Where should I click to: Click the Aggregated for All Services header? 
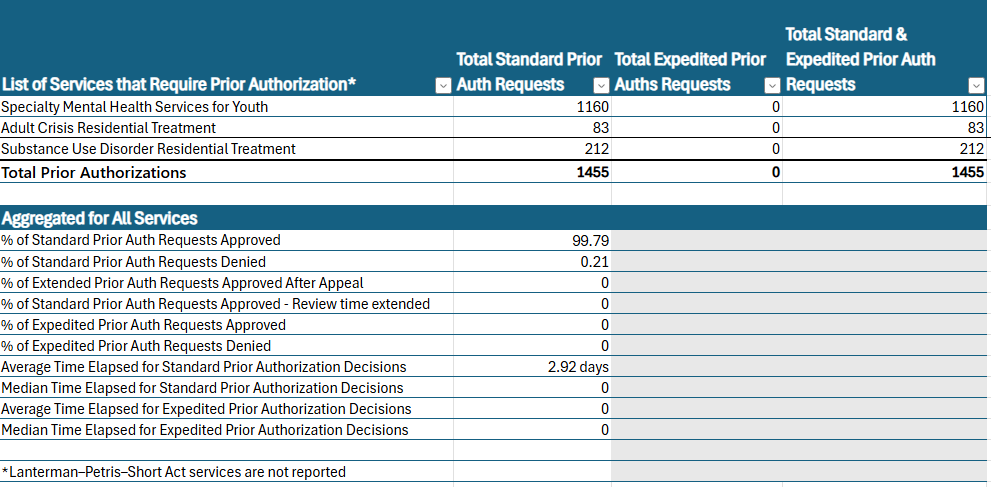(100, 218)
